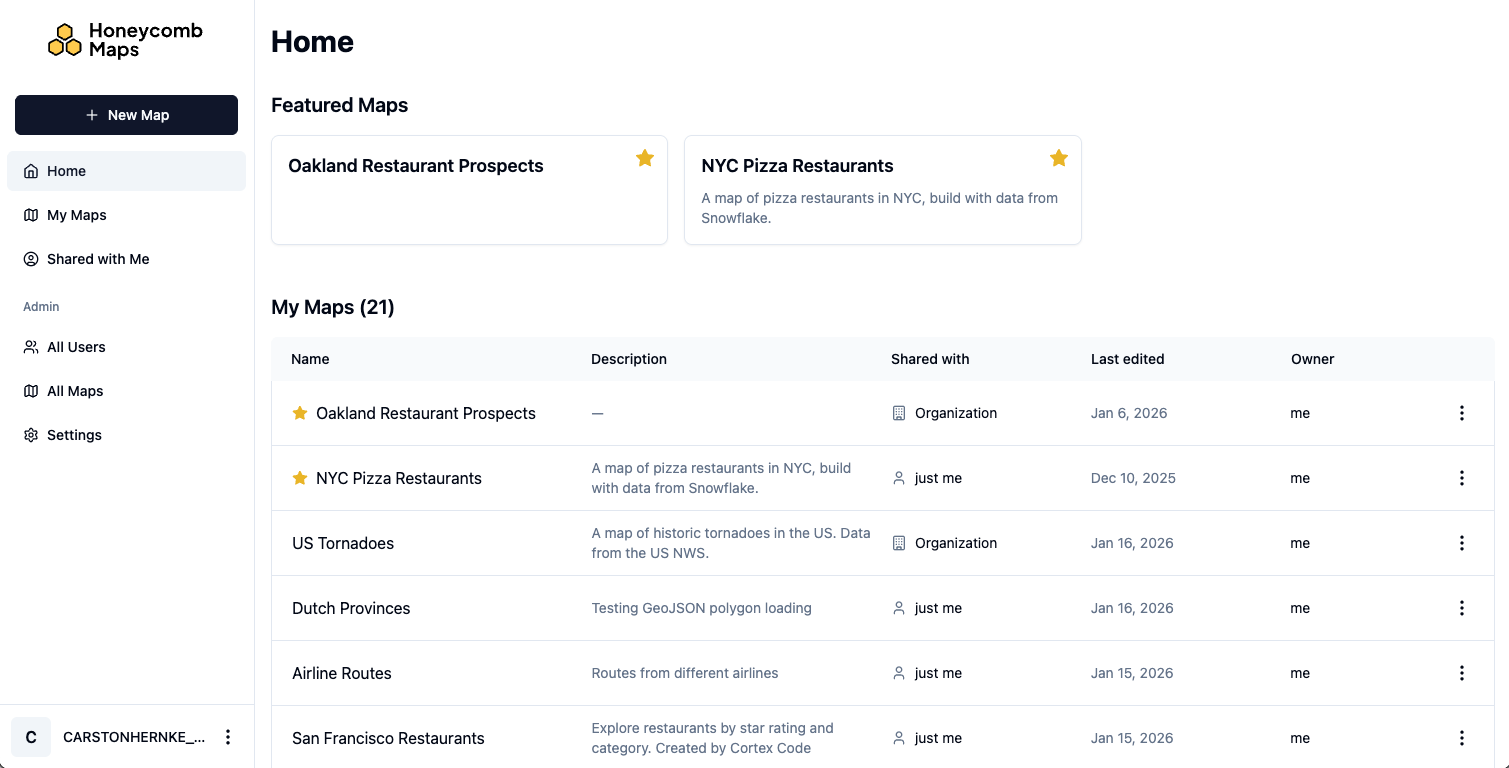Open kebab menu for San Francisco Restaurants row
This screenshot has height=768, width=1509.
(x=1461, y=738)
